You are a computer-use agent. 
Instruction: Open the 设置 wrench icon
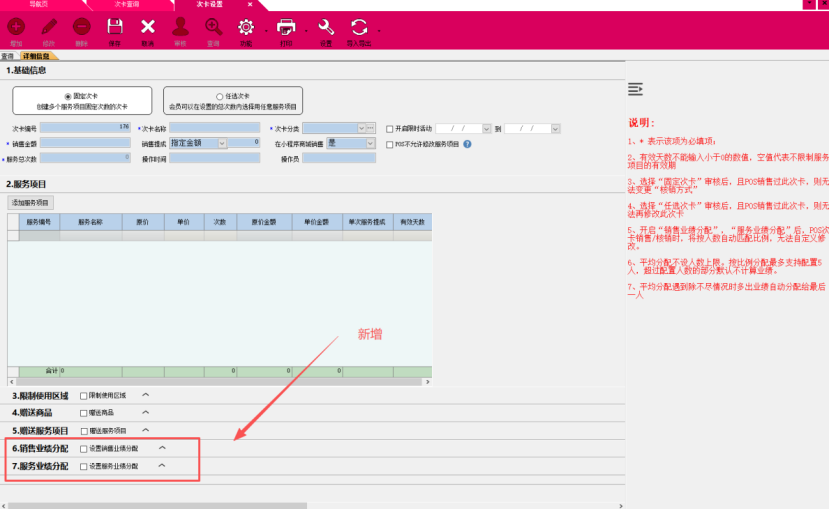[x=326, y=26]
